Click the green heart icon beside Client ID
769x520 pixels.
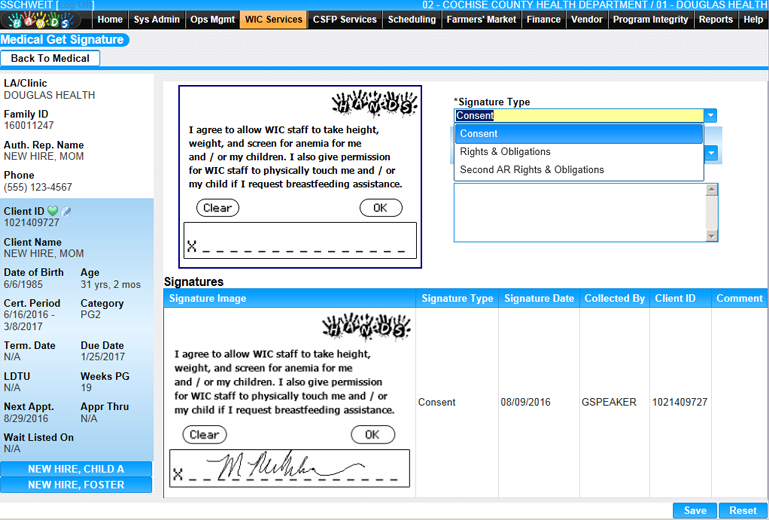pyautogui.click(x=53, y=211)
